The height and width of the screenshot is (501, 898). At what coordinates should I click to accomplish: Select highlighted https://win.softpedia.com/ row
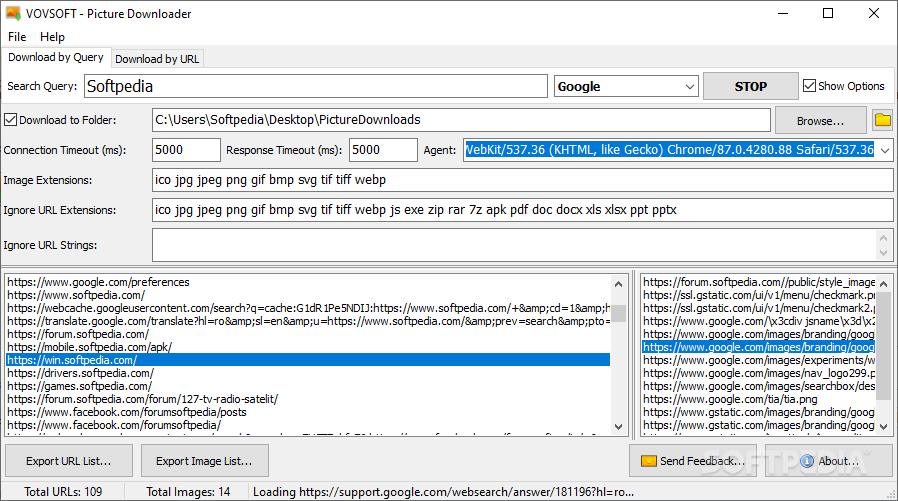click(308, 360)
